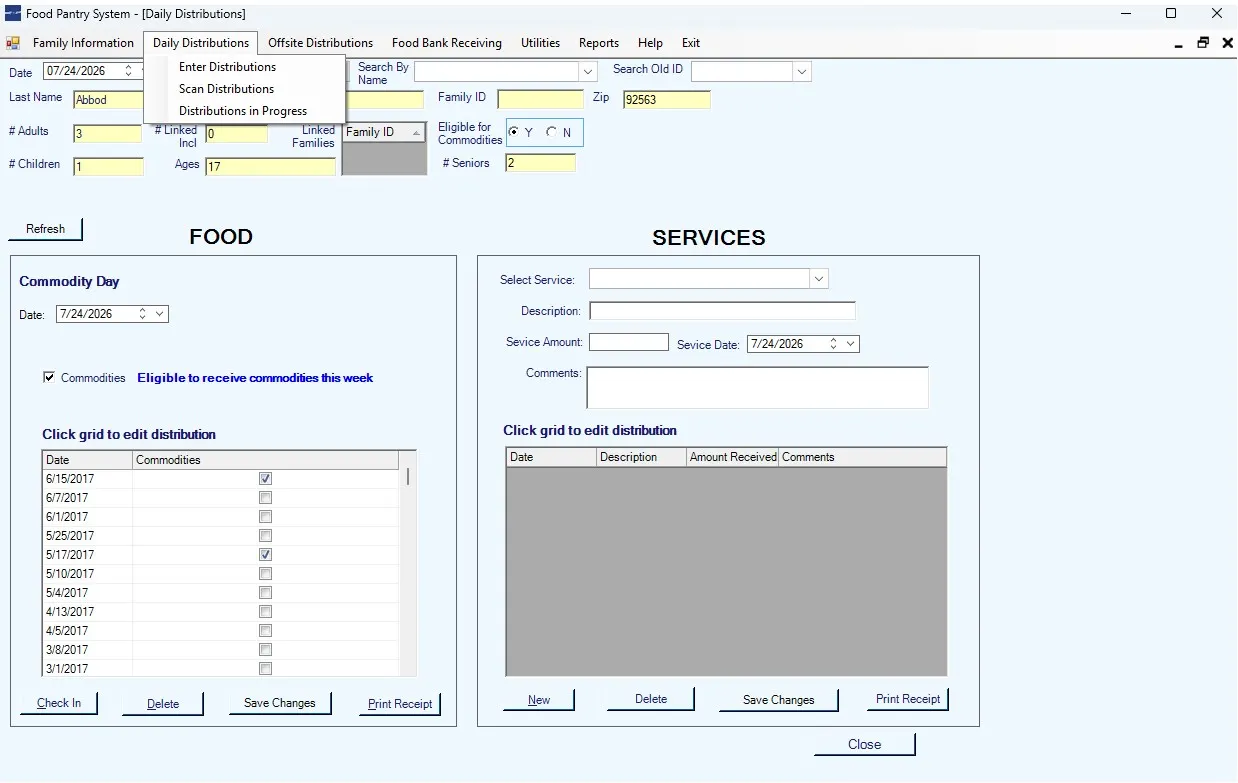Click the # Linked Incl field
Viewport: 1238px width, 783px height.
coord(236,134)
